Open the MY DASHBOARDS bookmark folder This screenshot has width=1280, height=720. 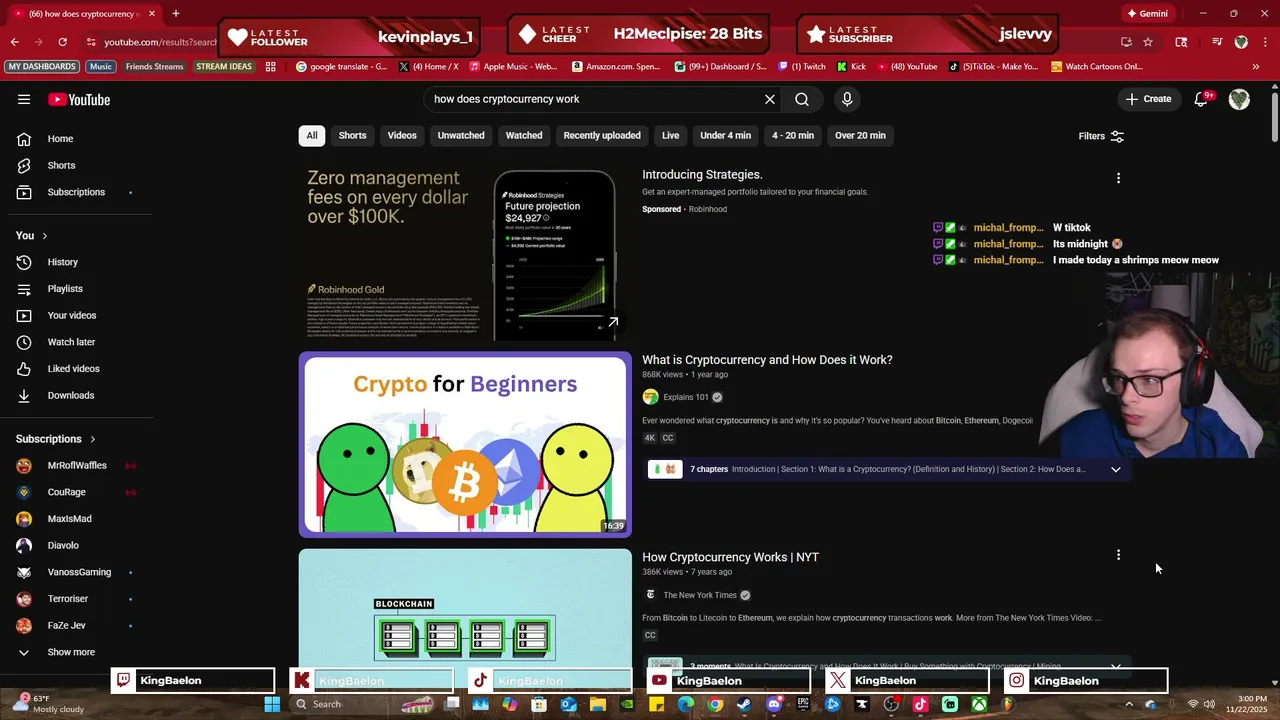click(42, 67)
